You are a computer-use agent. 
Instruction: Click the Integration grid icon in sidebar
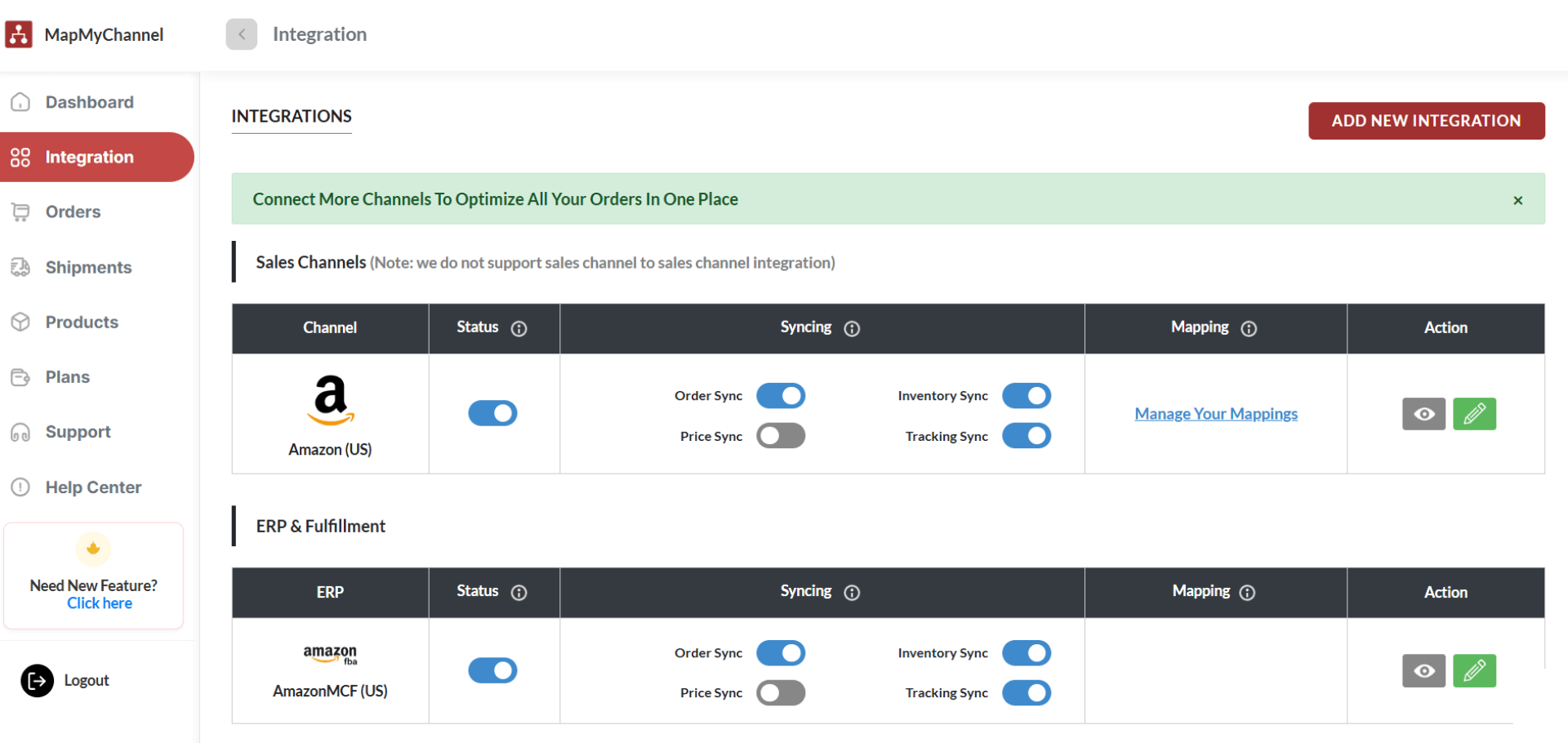[x=20, y=158]
